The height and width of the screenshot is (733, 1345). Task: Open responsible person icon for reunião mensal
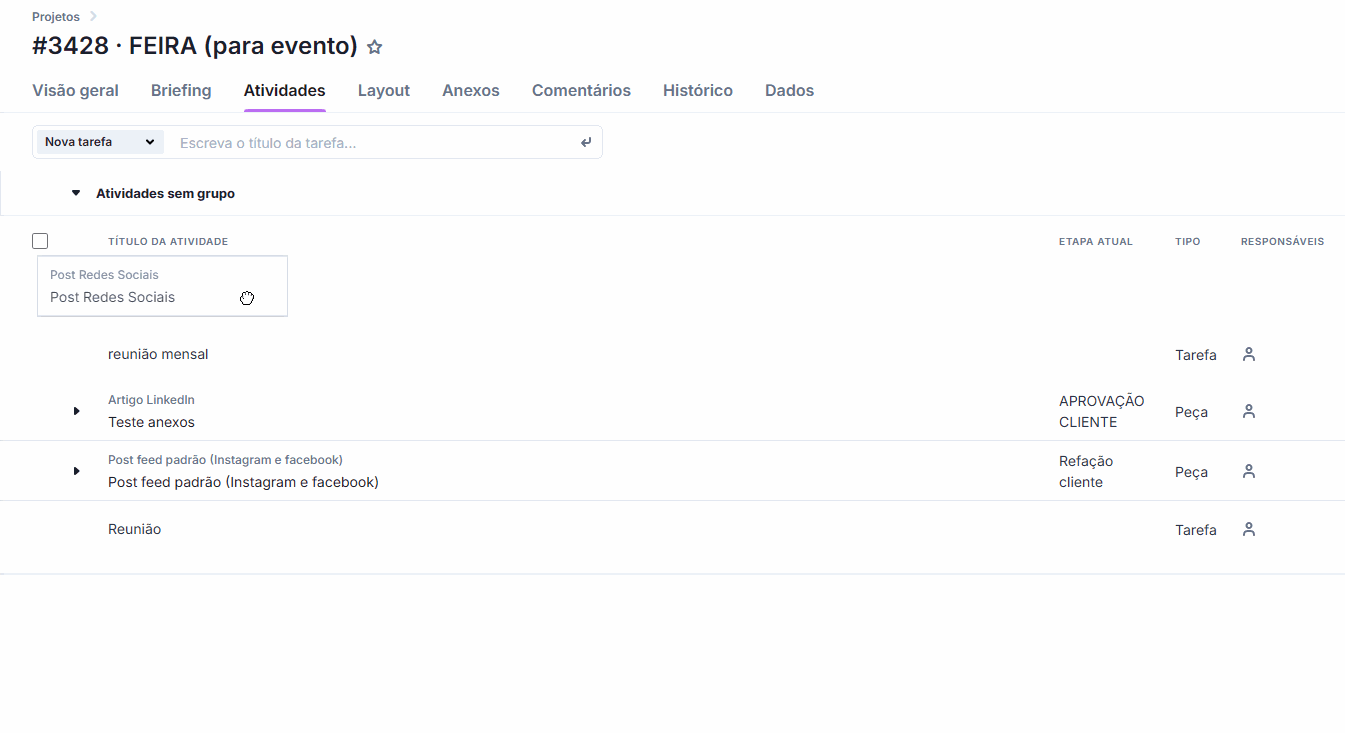pyautogui.click(x=1248, y=354)
